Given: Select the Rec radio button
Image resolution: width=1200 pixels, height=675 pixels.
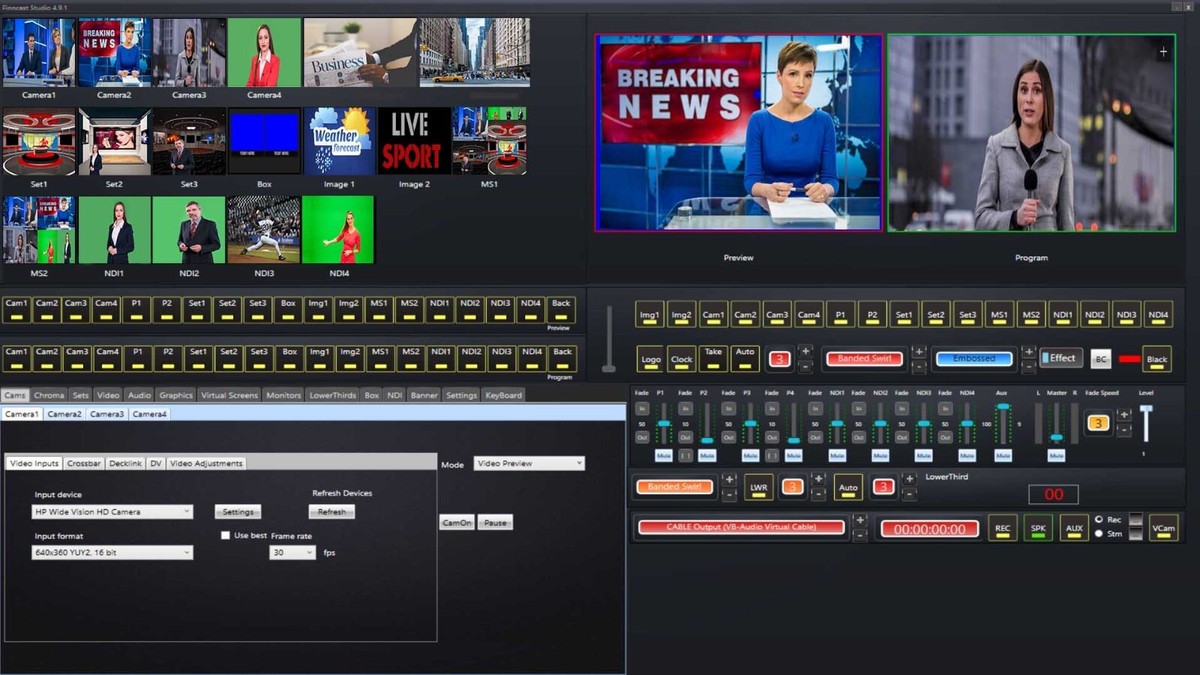Looking at the screenshot, I should [1100, 520].
